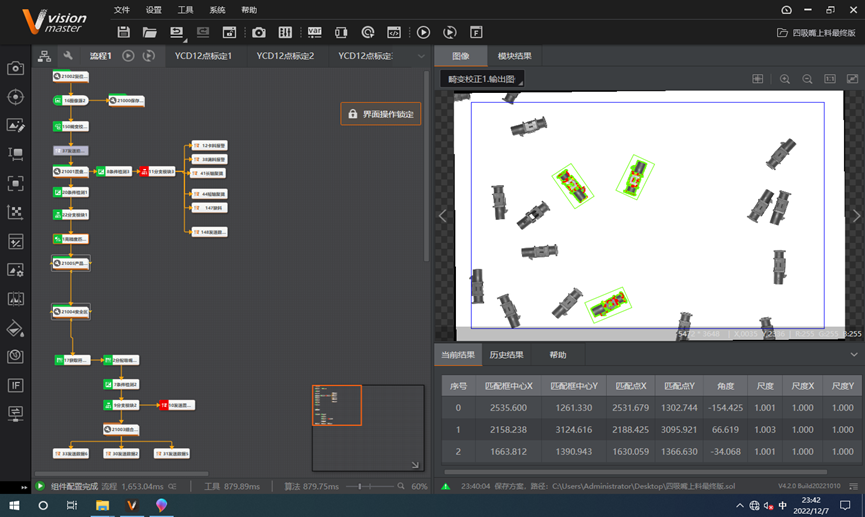The height and width of the screenshot is (517, 865).
Task: Select the 16图像源2 node
Action: [71, 100]
